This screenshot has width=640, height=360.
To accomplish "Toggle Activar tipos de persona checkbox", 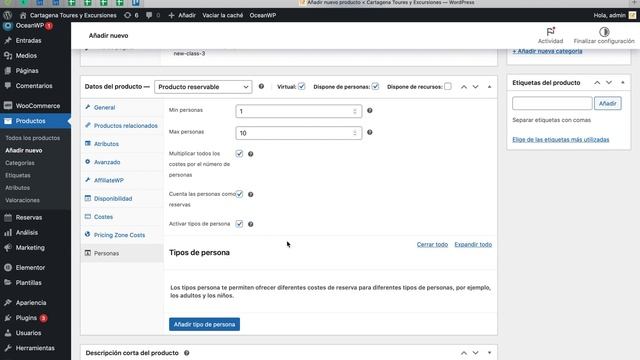I will click(x=239, y=224).
